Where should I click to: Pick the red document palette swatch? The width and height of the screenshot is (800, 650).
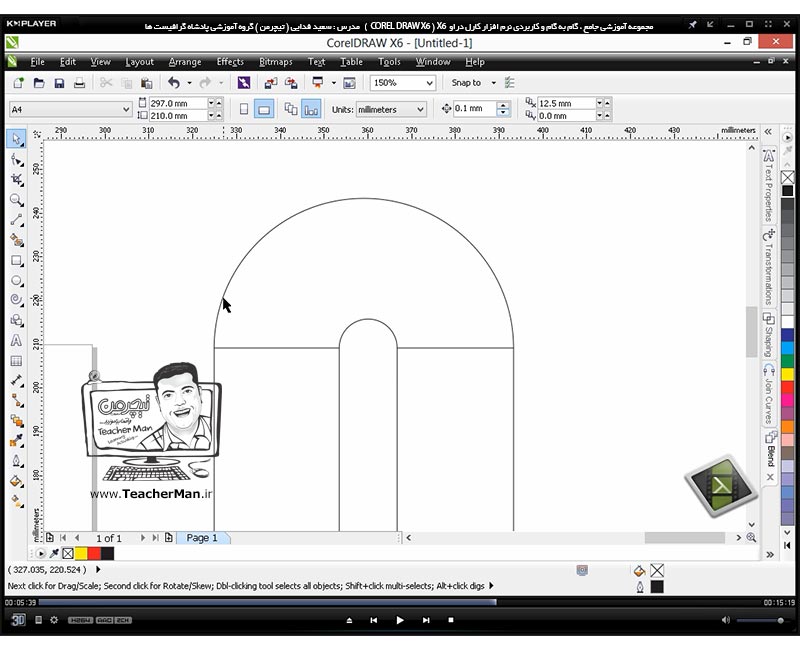(94, 553)
